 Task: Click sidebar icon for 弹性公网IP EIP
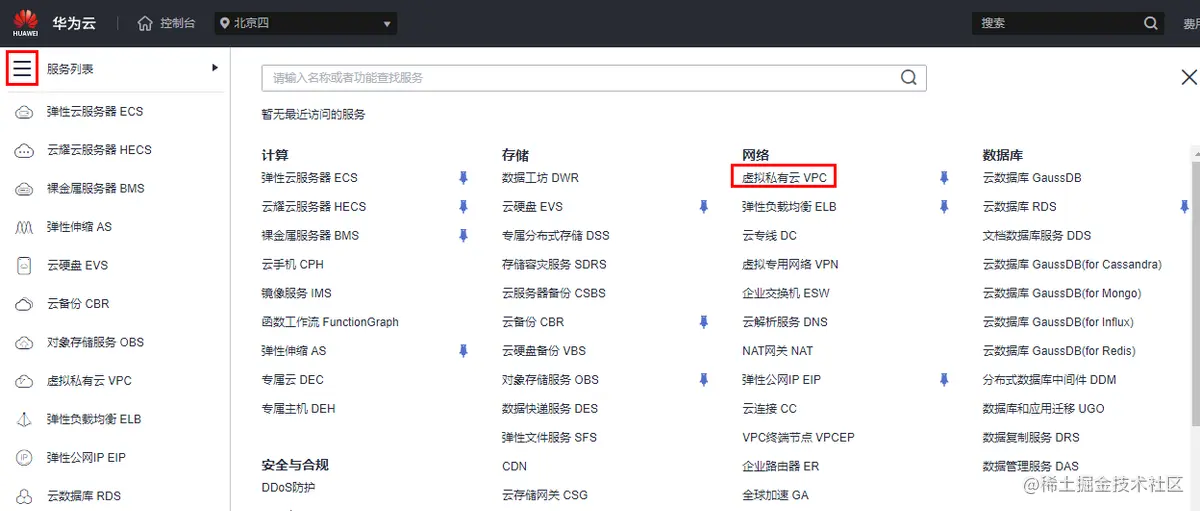coord(24,458)
